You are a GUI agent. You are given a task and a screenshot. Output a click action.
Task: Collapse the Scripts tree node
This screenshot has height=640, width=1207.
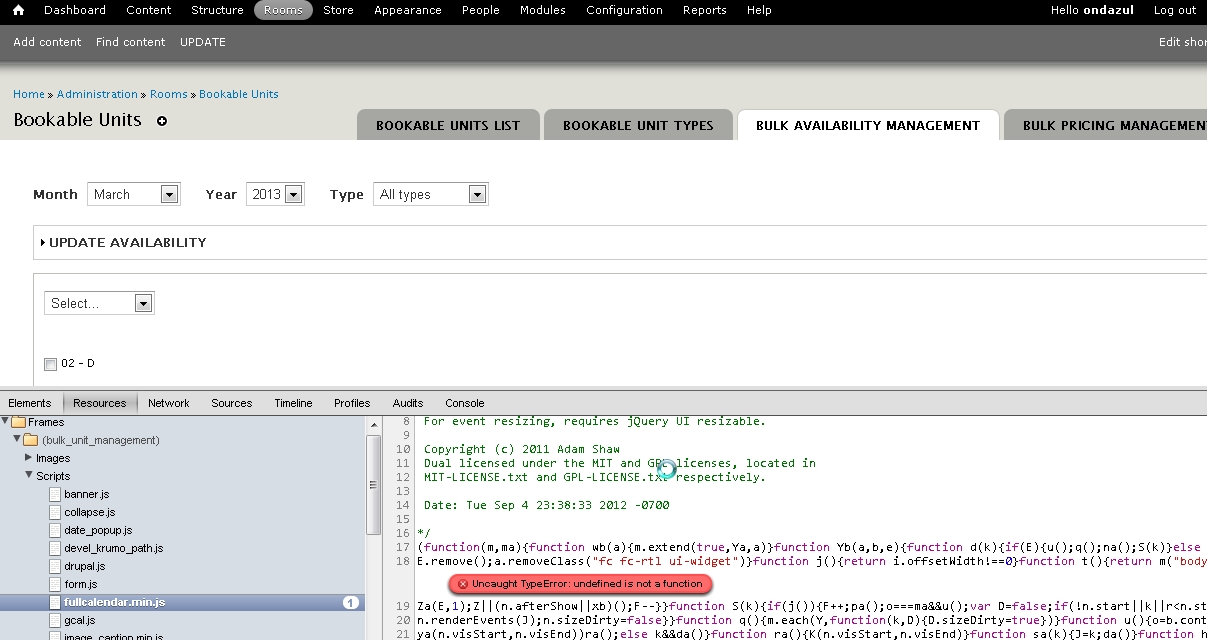point(29,476)
